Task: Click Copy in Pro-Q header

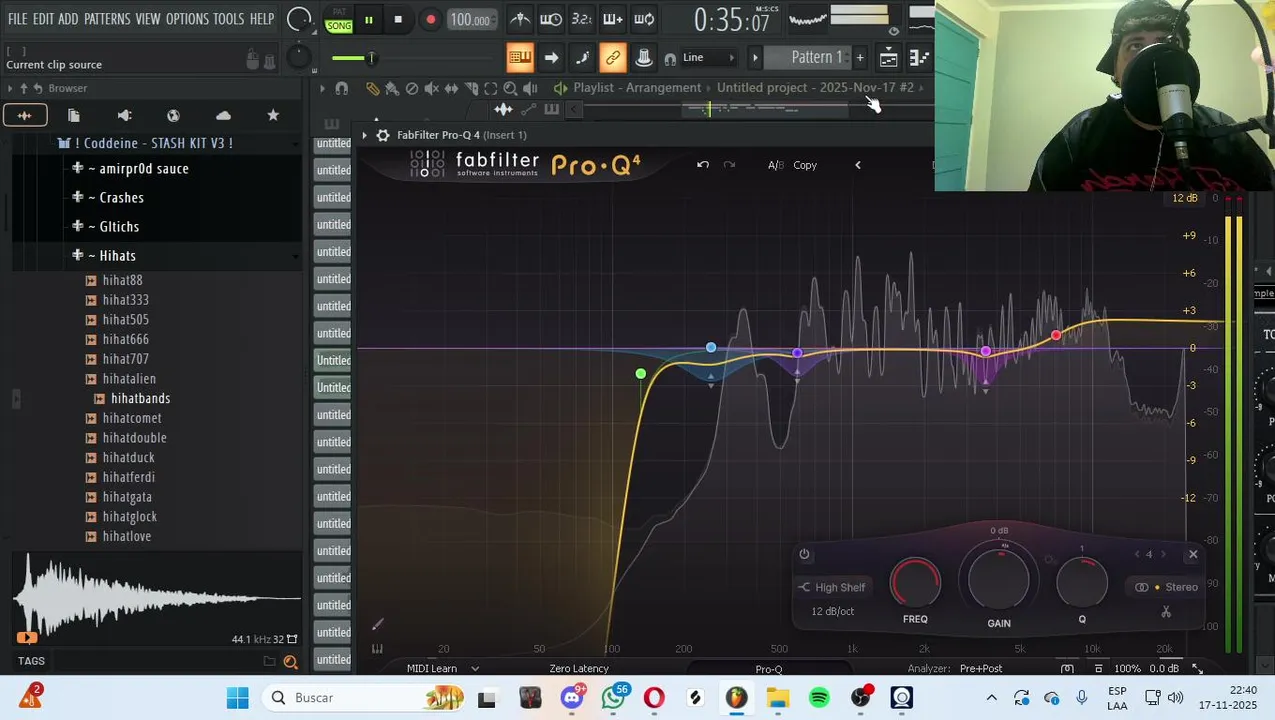Action: 805,165
